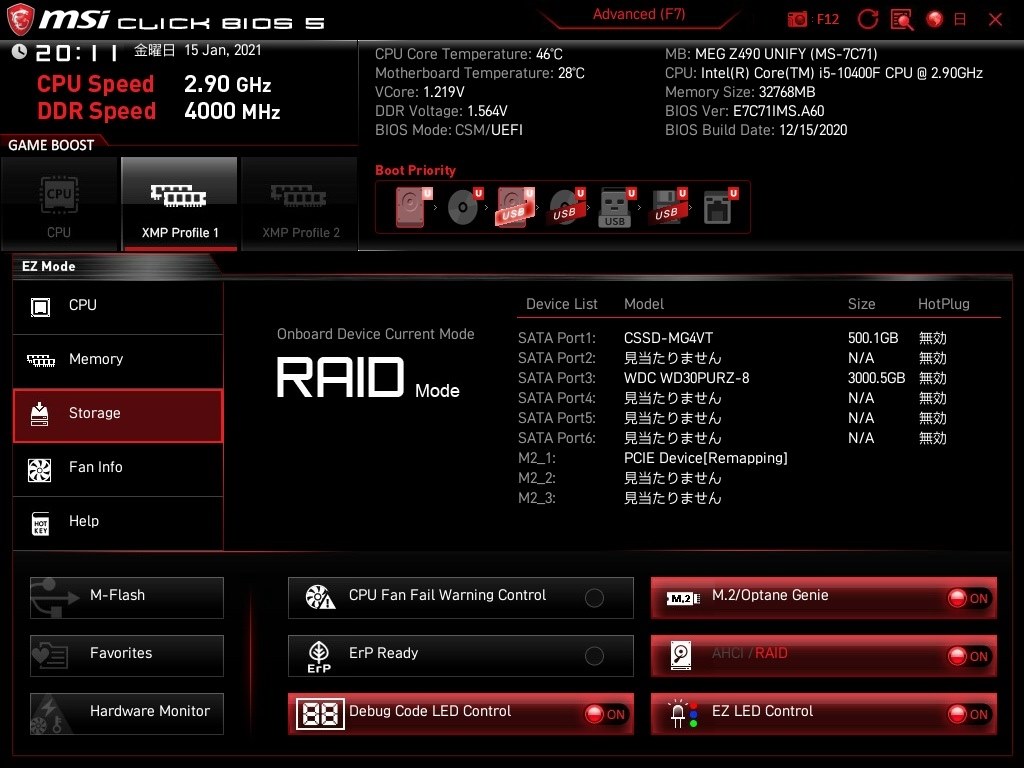Launch M-Flash
Image resolution: width=1024 pixels, height=768 pixels.
127,598
